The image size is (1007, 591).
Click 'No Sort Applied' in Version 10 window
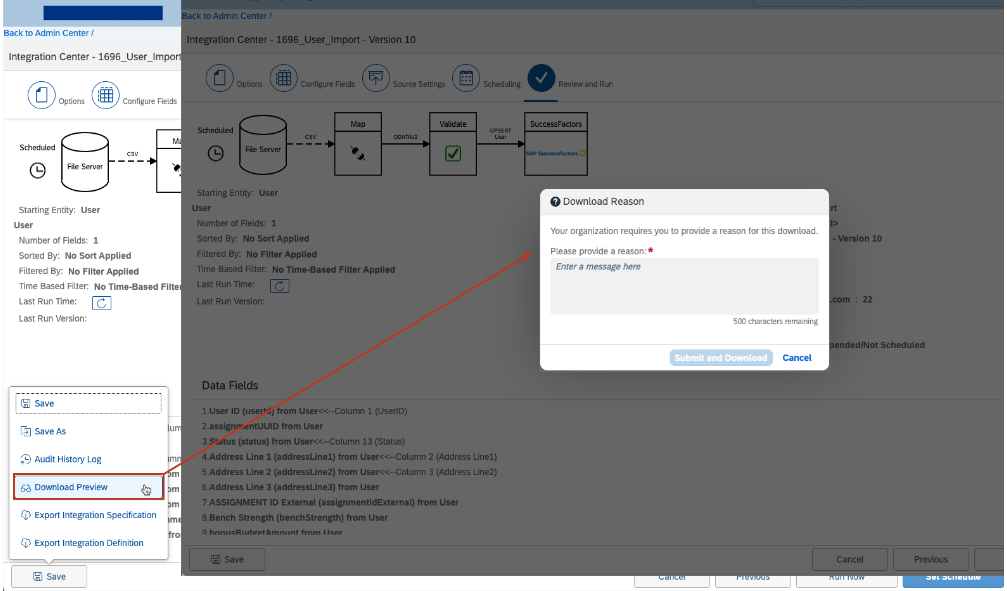[276, 238]
